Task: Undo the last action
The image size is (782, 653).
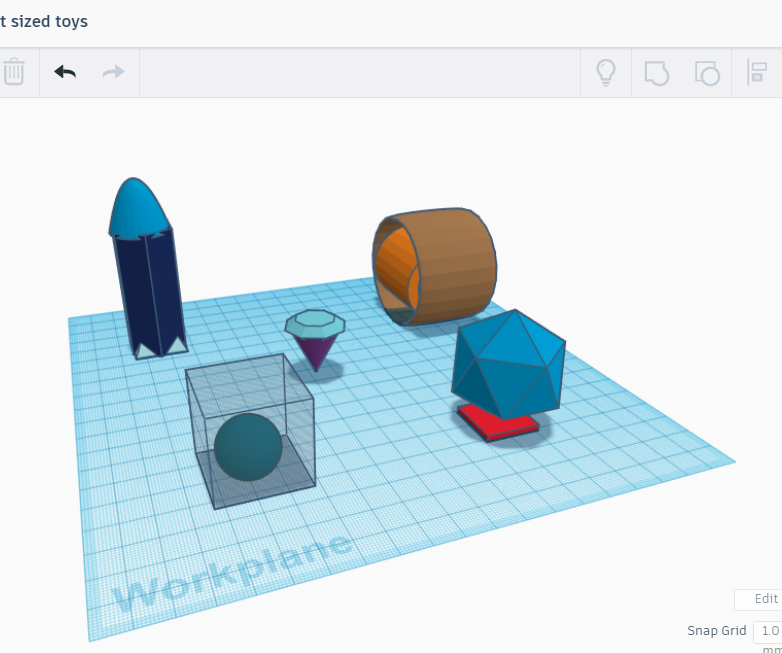Action: click(x=65, y=72)
